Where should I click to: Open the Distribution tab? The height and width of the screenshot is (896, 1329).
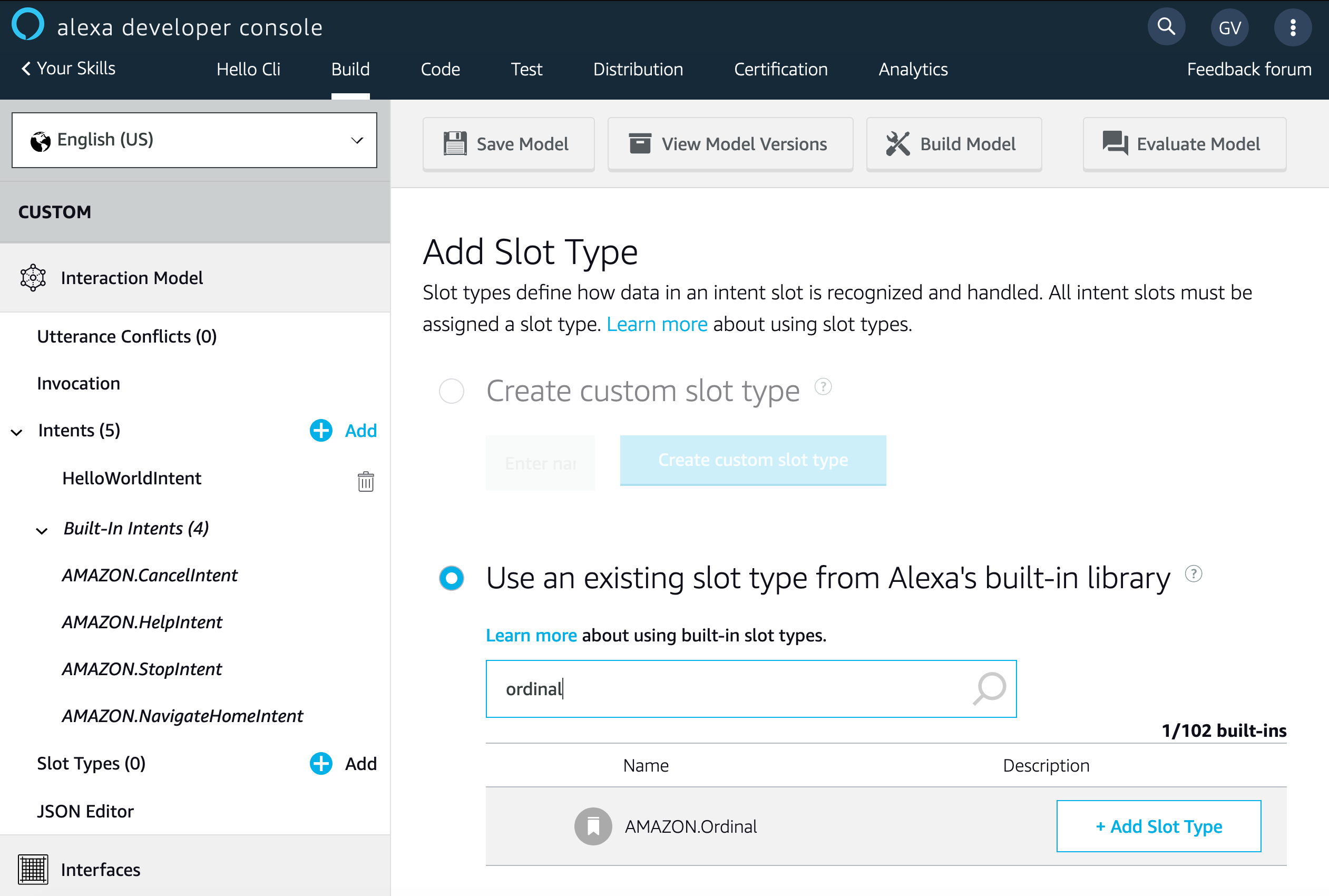638,69
